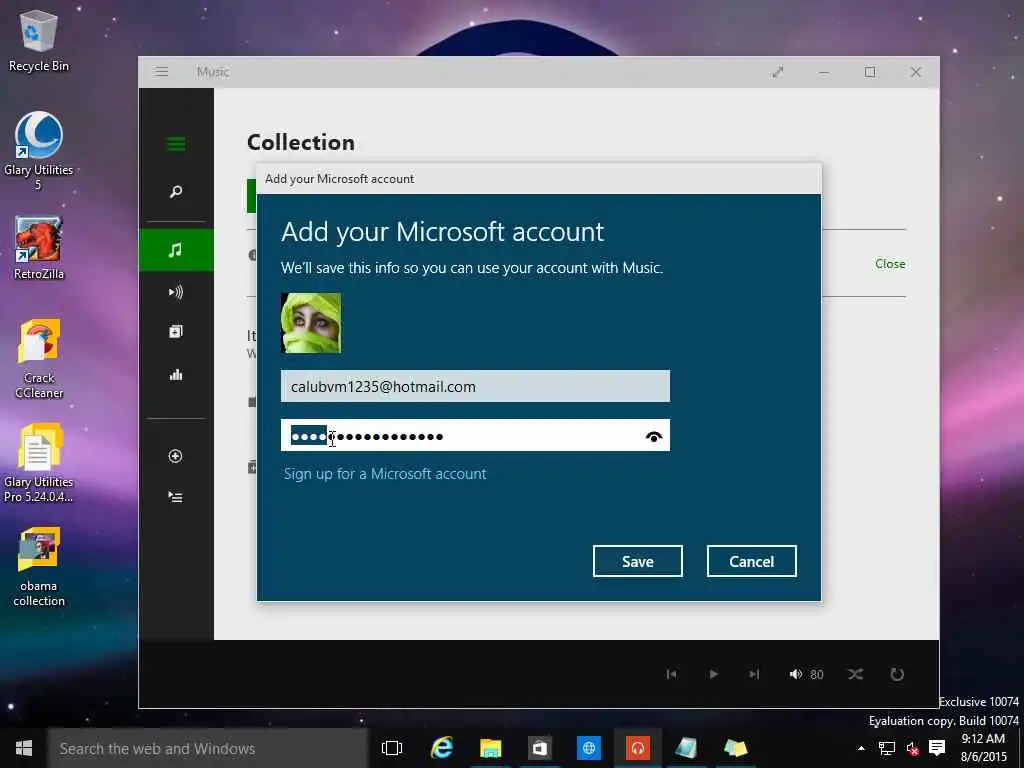The width and height of the screenshot is (1024, 768).
Task: Create new playlist with plus icon
Action: tap(176, 456)
